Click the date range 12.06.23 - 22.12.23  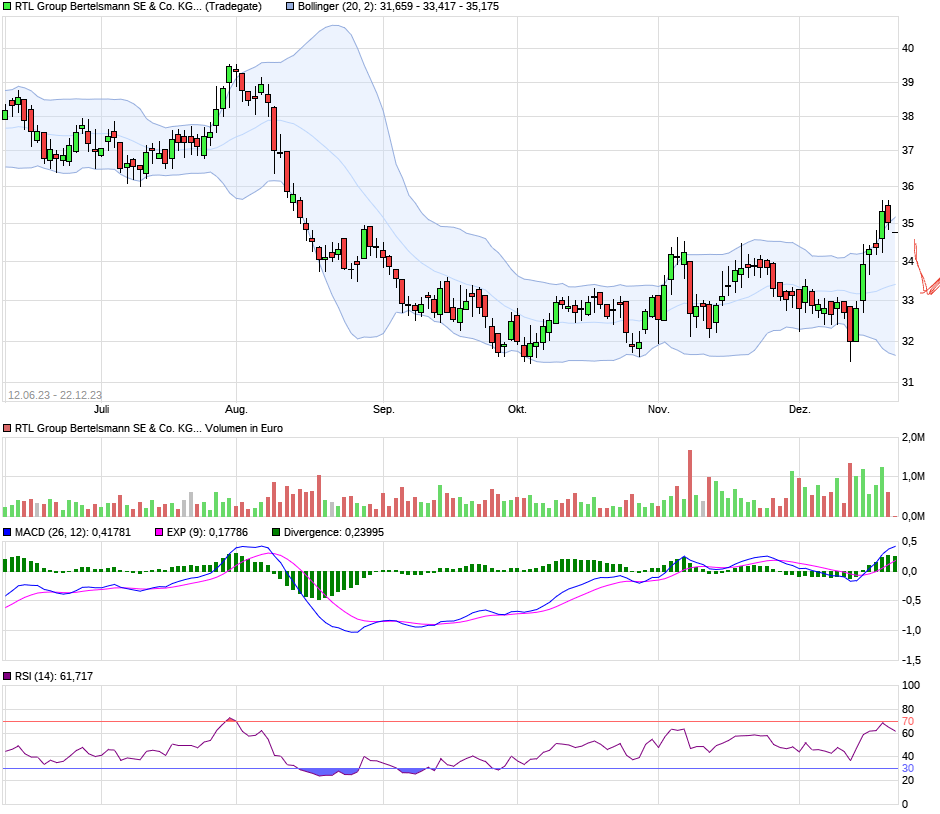[55, 395]
